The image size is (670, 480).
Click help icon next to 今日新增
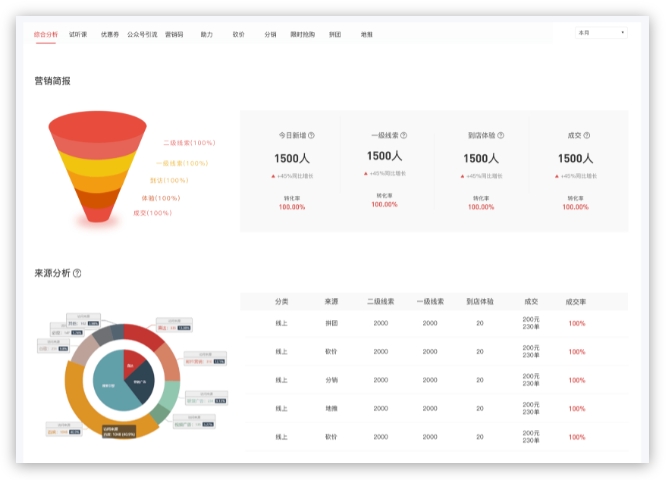point(311,135)
